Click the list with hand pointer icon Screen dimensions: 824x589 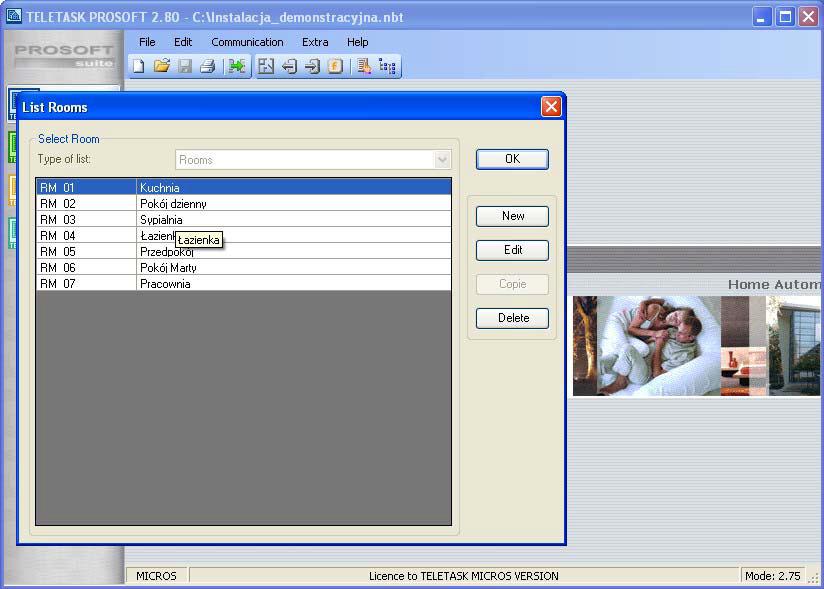tap(364, 66)
